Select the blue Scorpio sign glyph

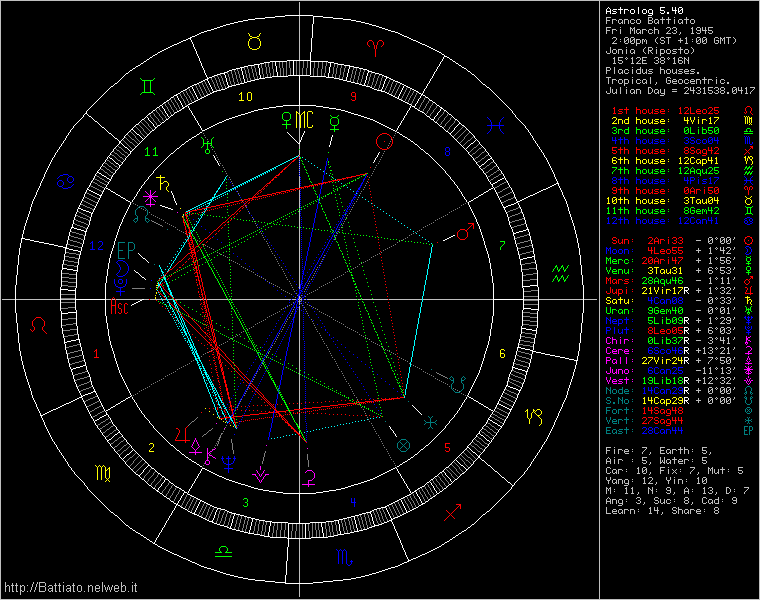tap(344, 557)
